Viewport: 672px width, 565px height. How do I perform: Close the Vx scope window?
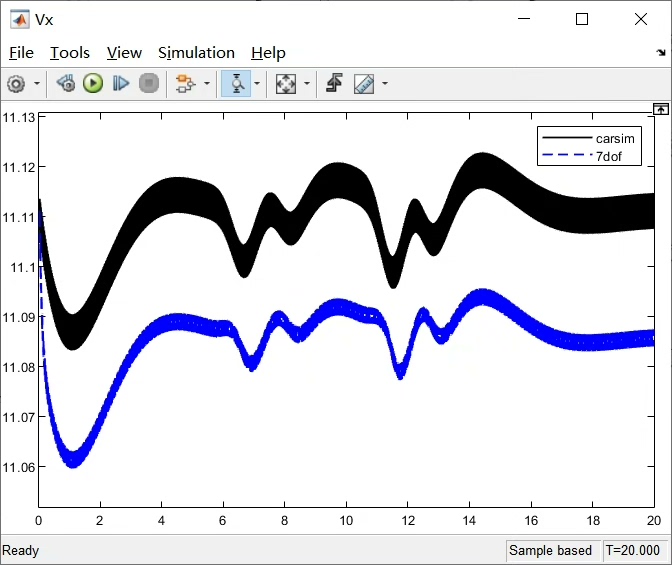(x=641, y=19)
